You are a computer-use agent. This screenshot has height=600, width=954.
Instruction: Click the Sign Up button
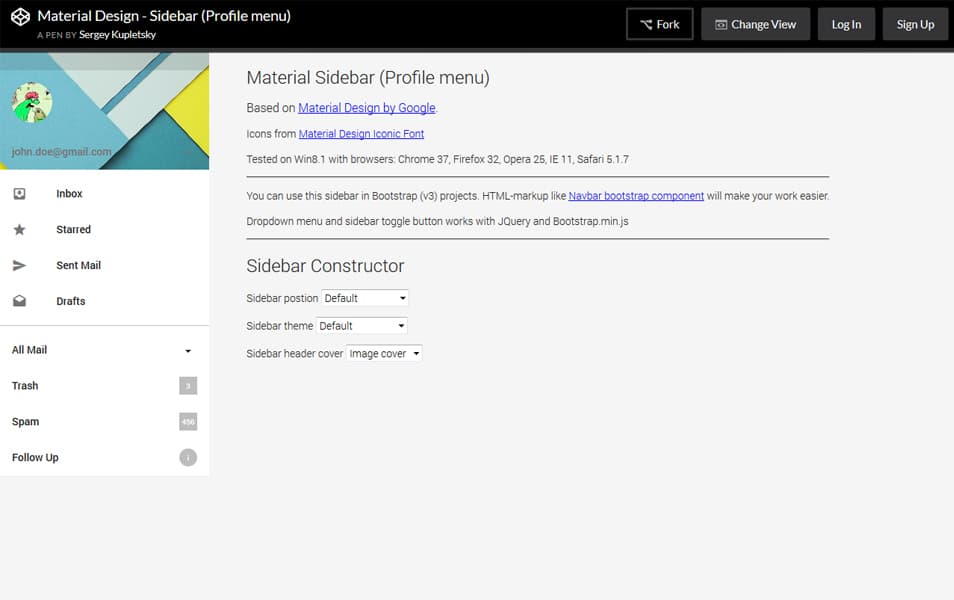(x=915, y=24)
